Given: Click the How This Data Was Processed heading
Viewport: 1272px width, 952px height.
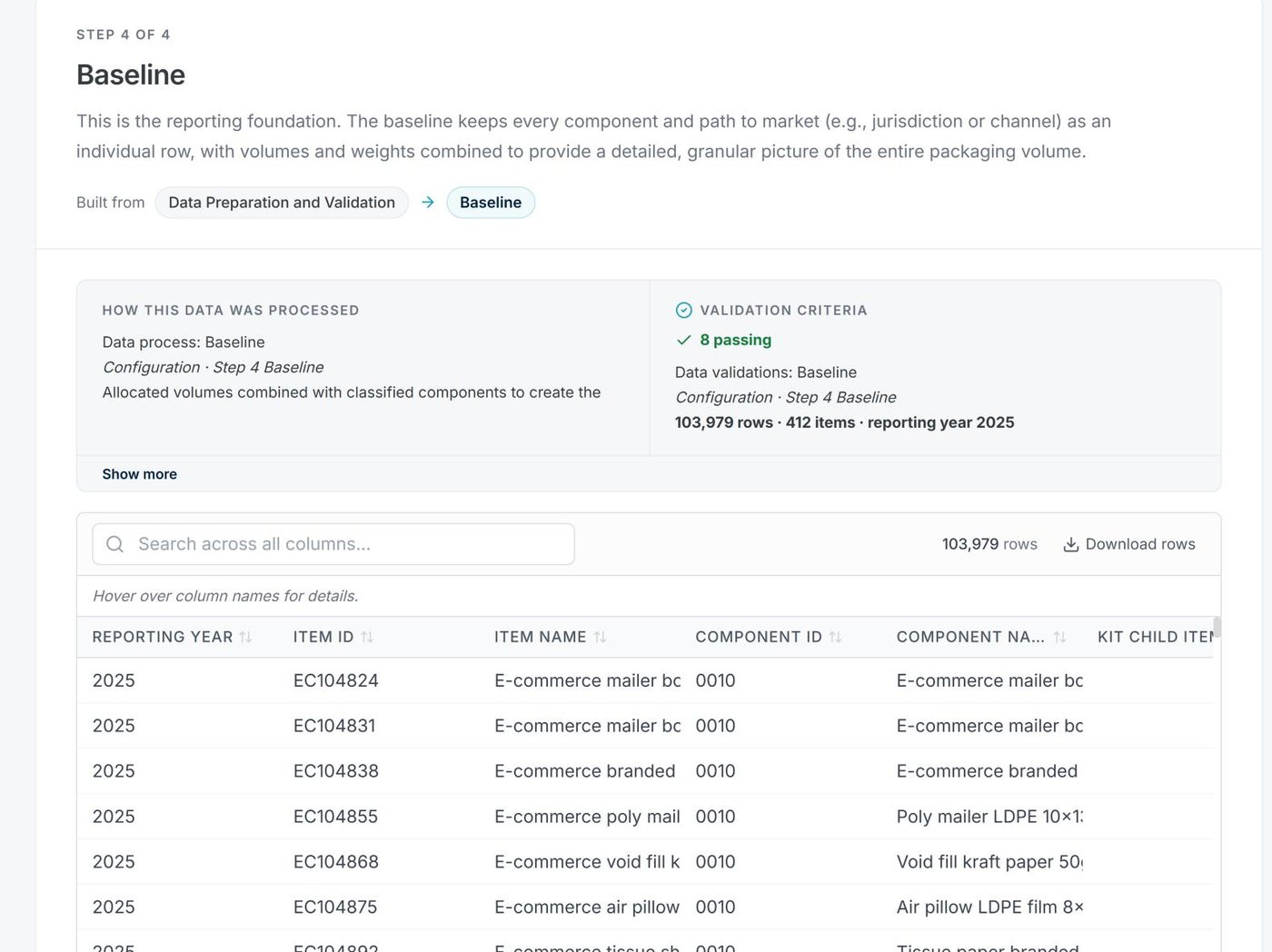Looking at the screenshot, I should (x=231, y=311).
